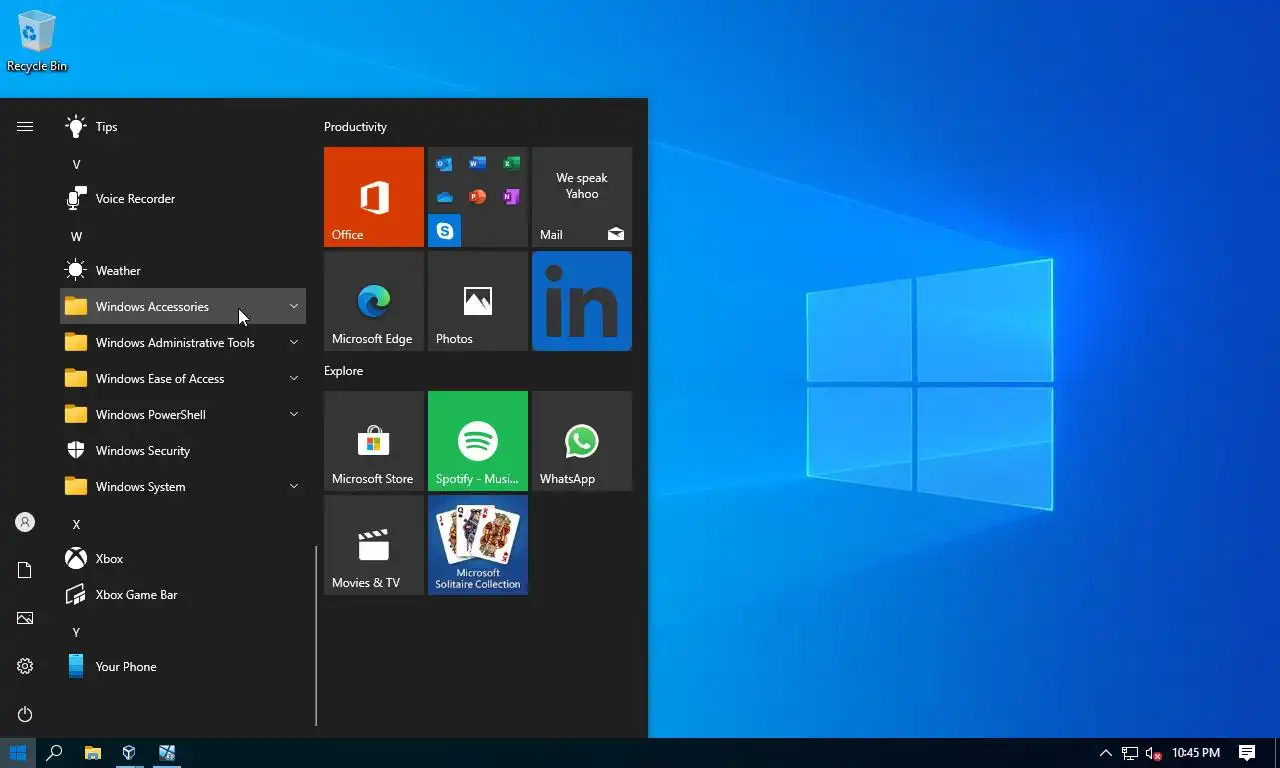Open Word from the Office apps tile

478,163
